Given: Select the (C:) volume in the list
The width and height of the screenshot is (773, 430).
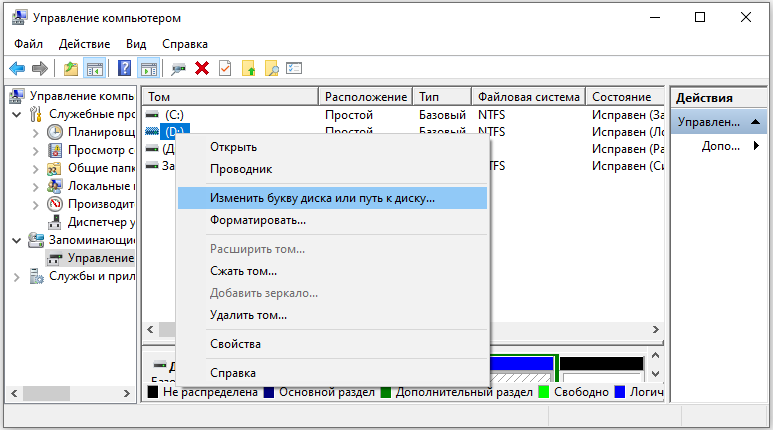Looking at the screenshot, I should click(174, 115).
